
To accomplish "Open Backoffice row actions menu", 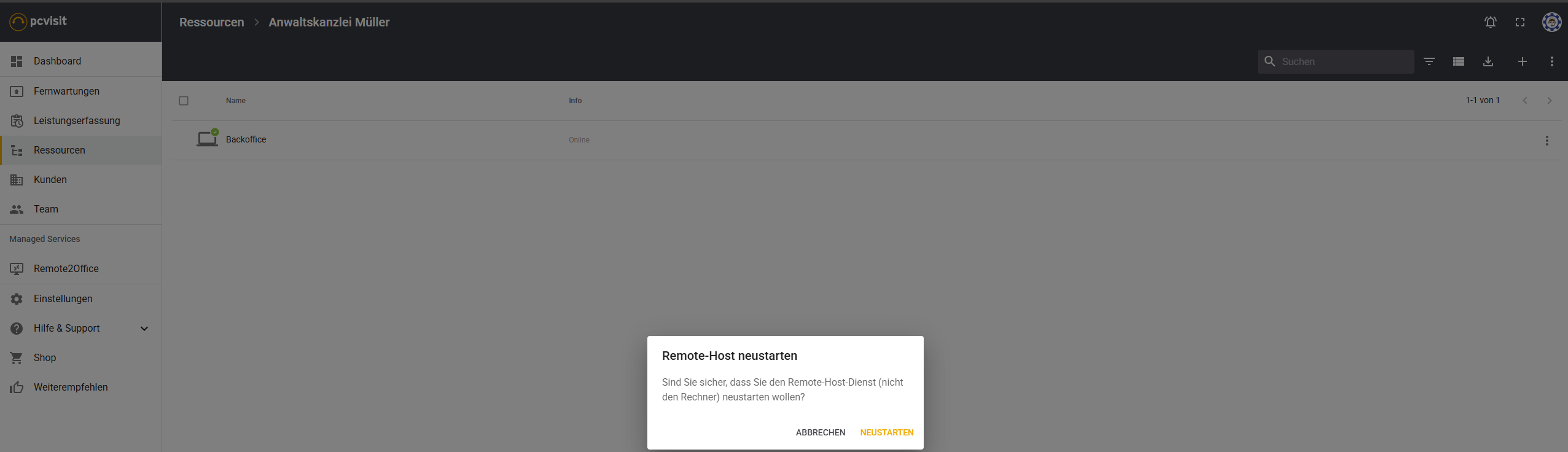I will pyautogui.click(x=1547, y=141).
